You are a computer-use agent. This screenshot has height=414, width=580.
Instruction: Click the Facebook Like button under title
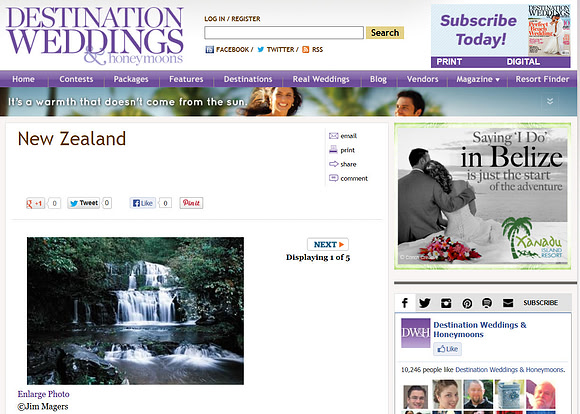pyautogui.click(x=142, y=203)
